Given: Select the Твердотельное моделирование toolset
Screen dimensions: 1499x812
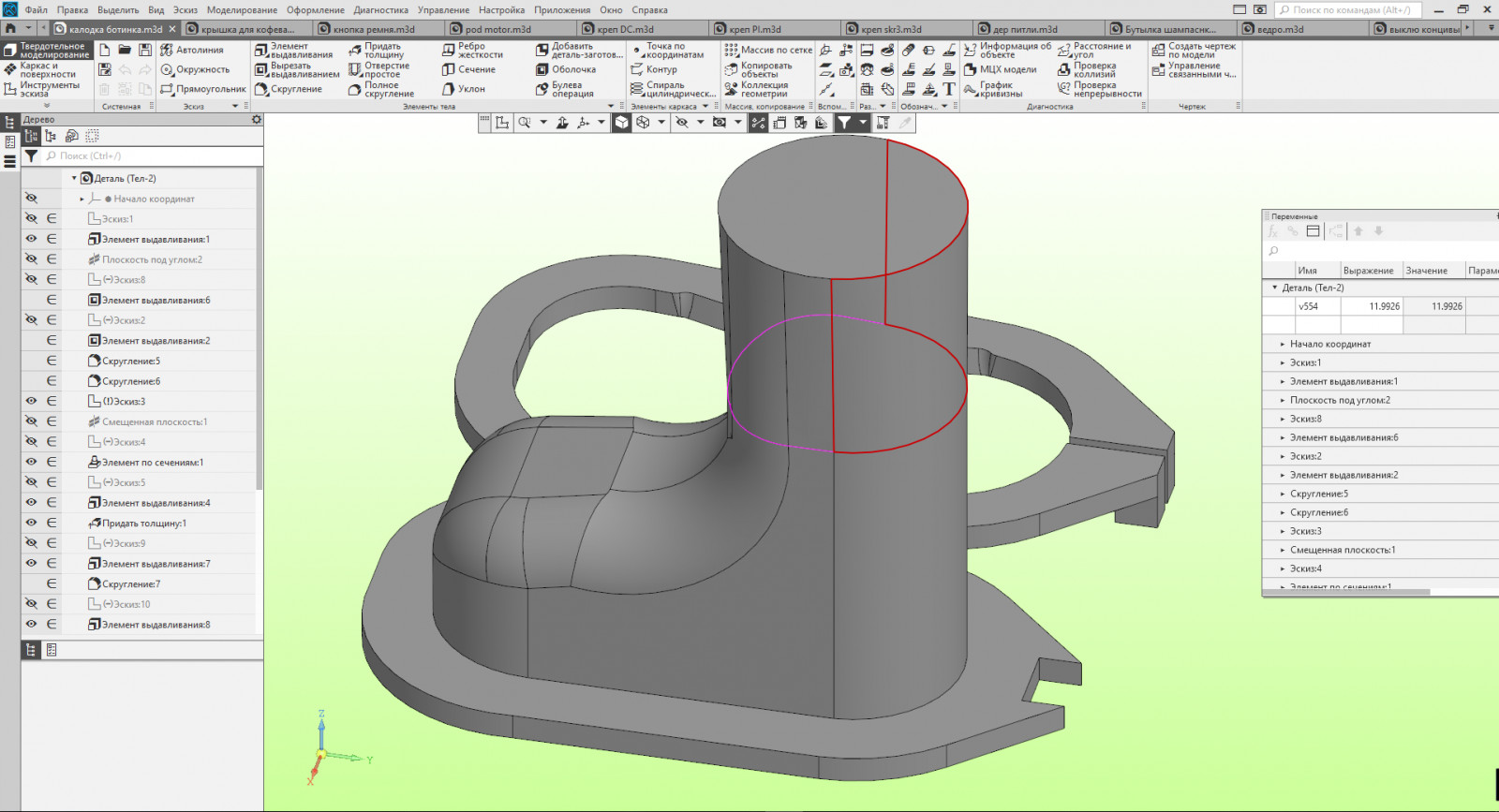Looking at the screenshot, I should pyautogui.click(x=46, y=51).
